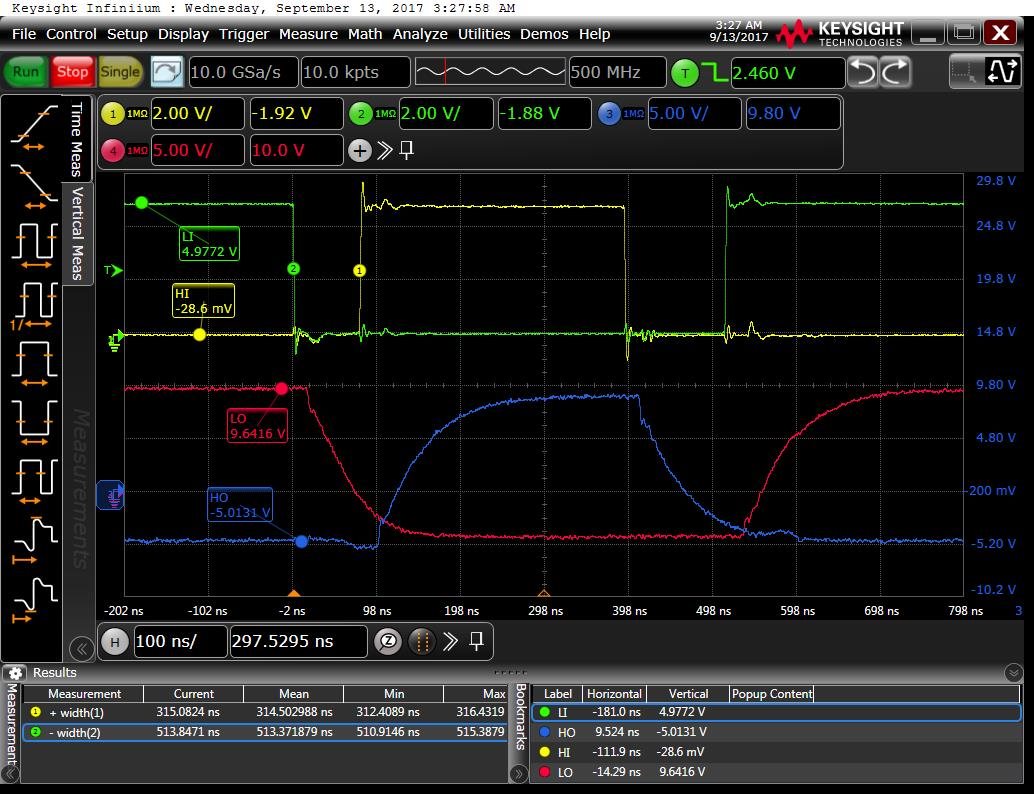Click the undo arrow icon
Viewport: 1034px width, 794px height.
click(x=863, y=72)
